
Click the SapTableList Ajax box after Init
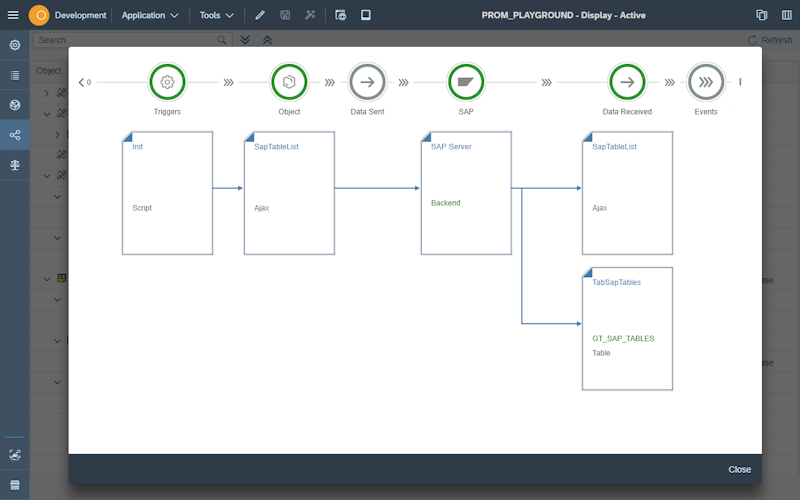pyautogui.click(x=289, y=193)
